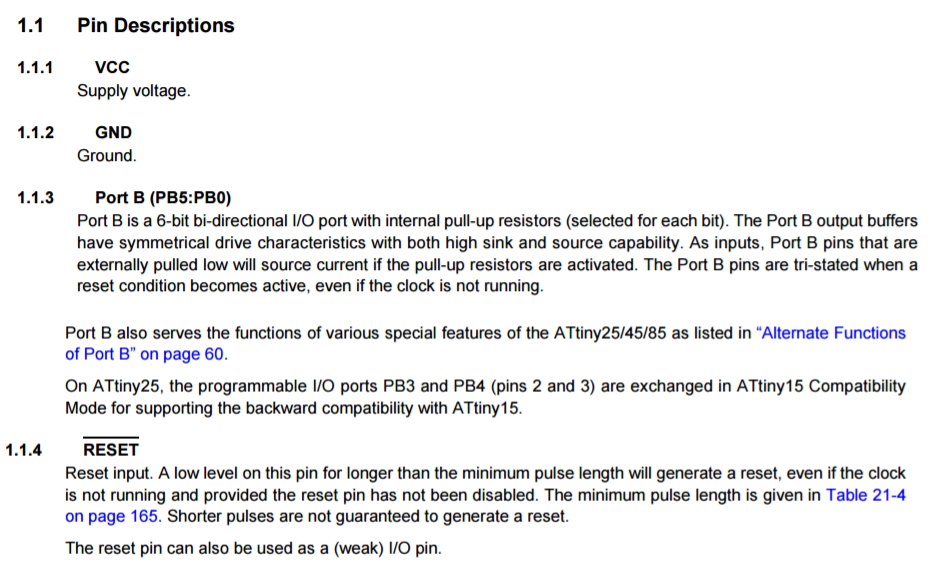Image resolution: width=941 pixels, height=586 pixels.
Task: Click the paragraph starting "On ATtiny25, the programmable"
Action: coord(485,396)
